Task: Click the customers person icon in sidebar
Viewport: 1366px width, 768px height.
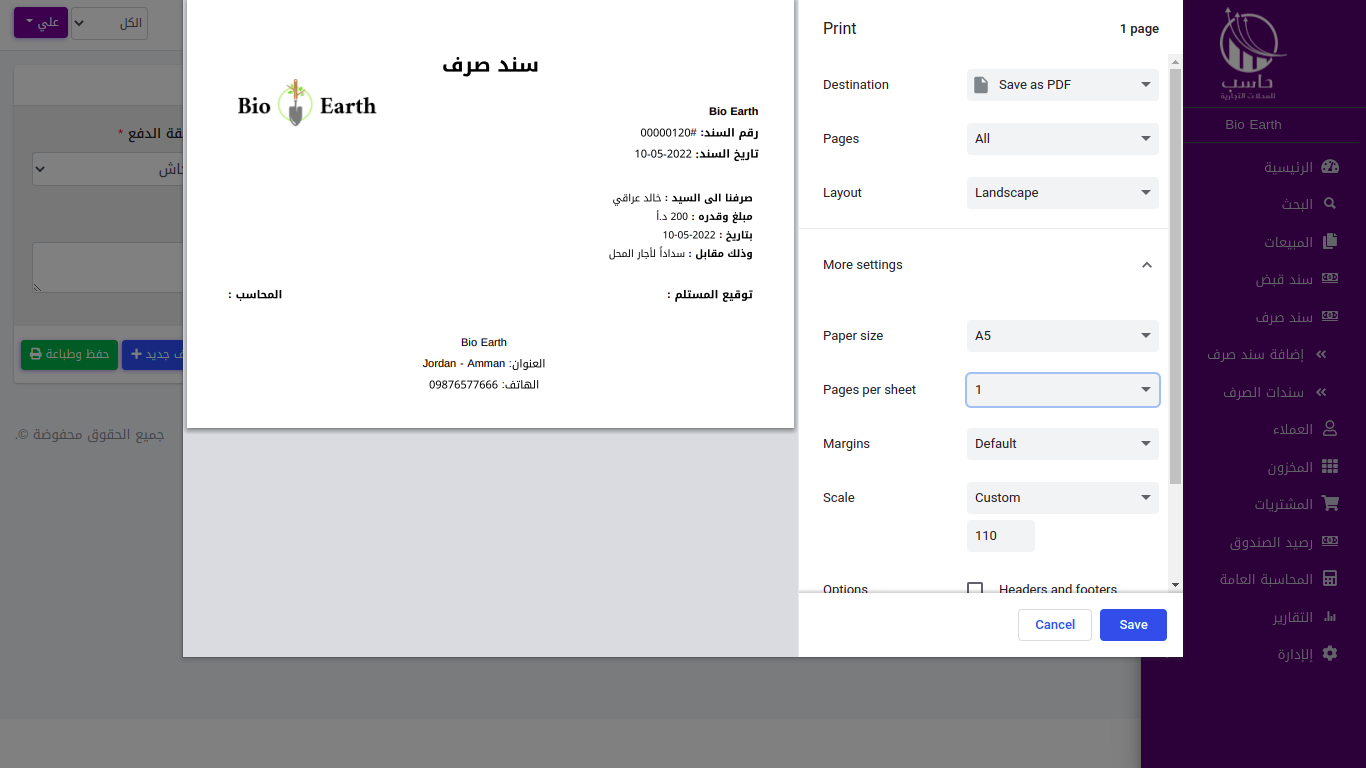Action: [x=1329, y=429]
